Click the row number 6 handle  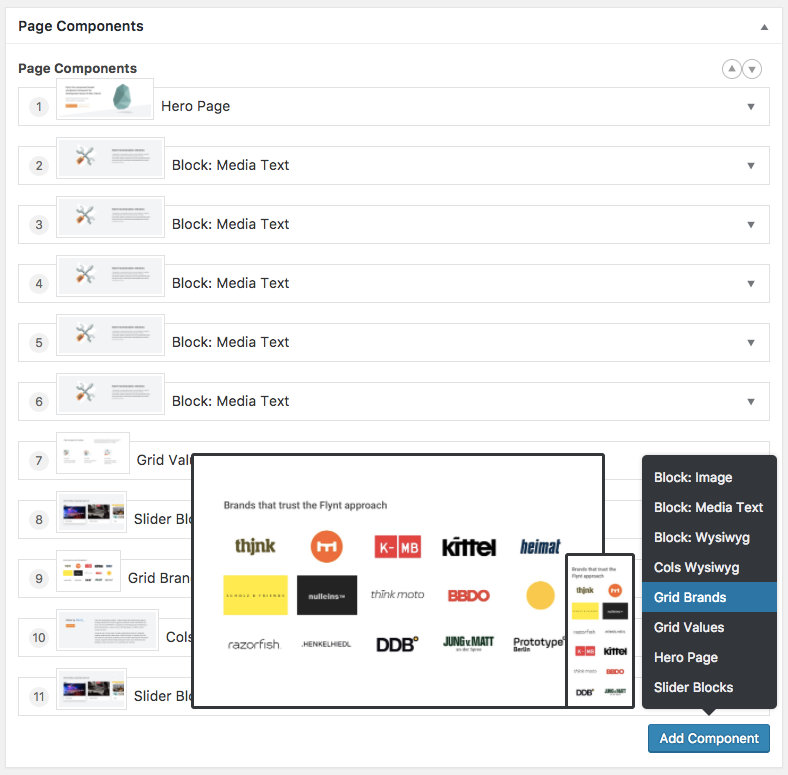tap(39, 402)
